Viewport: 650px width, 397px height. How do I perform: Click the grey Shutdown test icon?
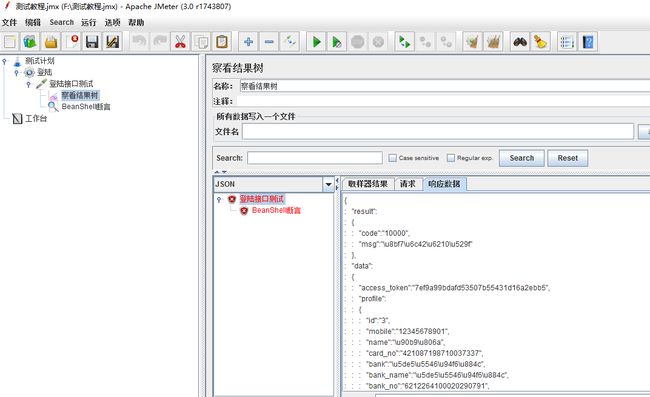point(378,42)
